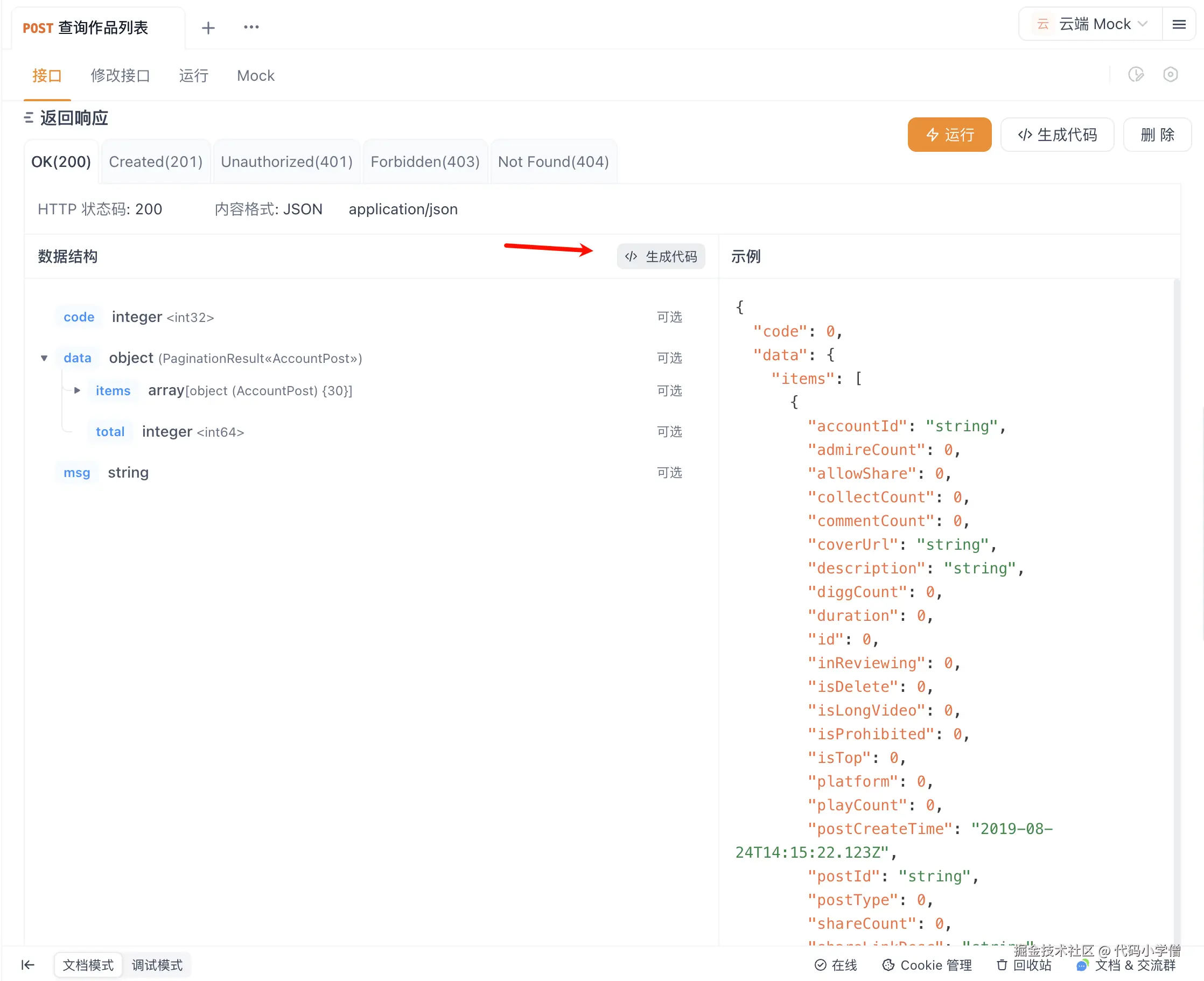1204x981 pixels.
Task: Open the three-dots more tabs menu
Action: pyautogui.click(x=251, y=27)
